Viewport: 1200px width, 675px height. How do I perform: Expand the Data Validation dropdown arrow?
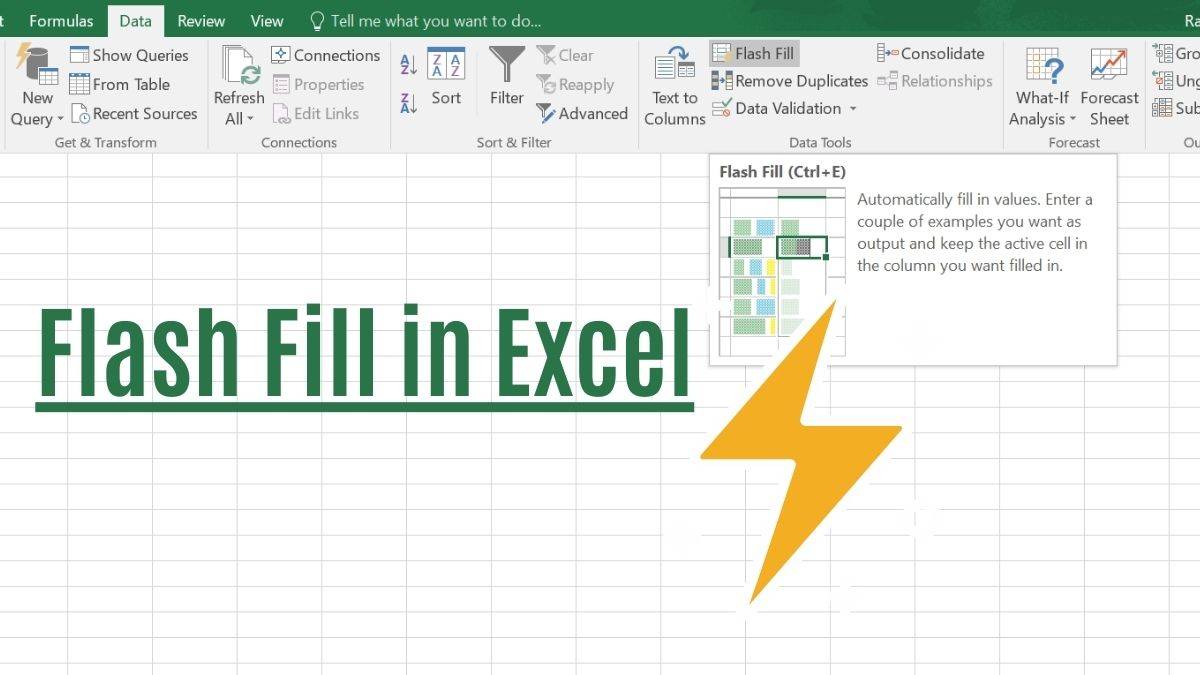[x=853, y=108]
